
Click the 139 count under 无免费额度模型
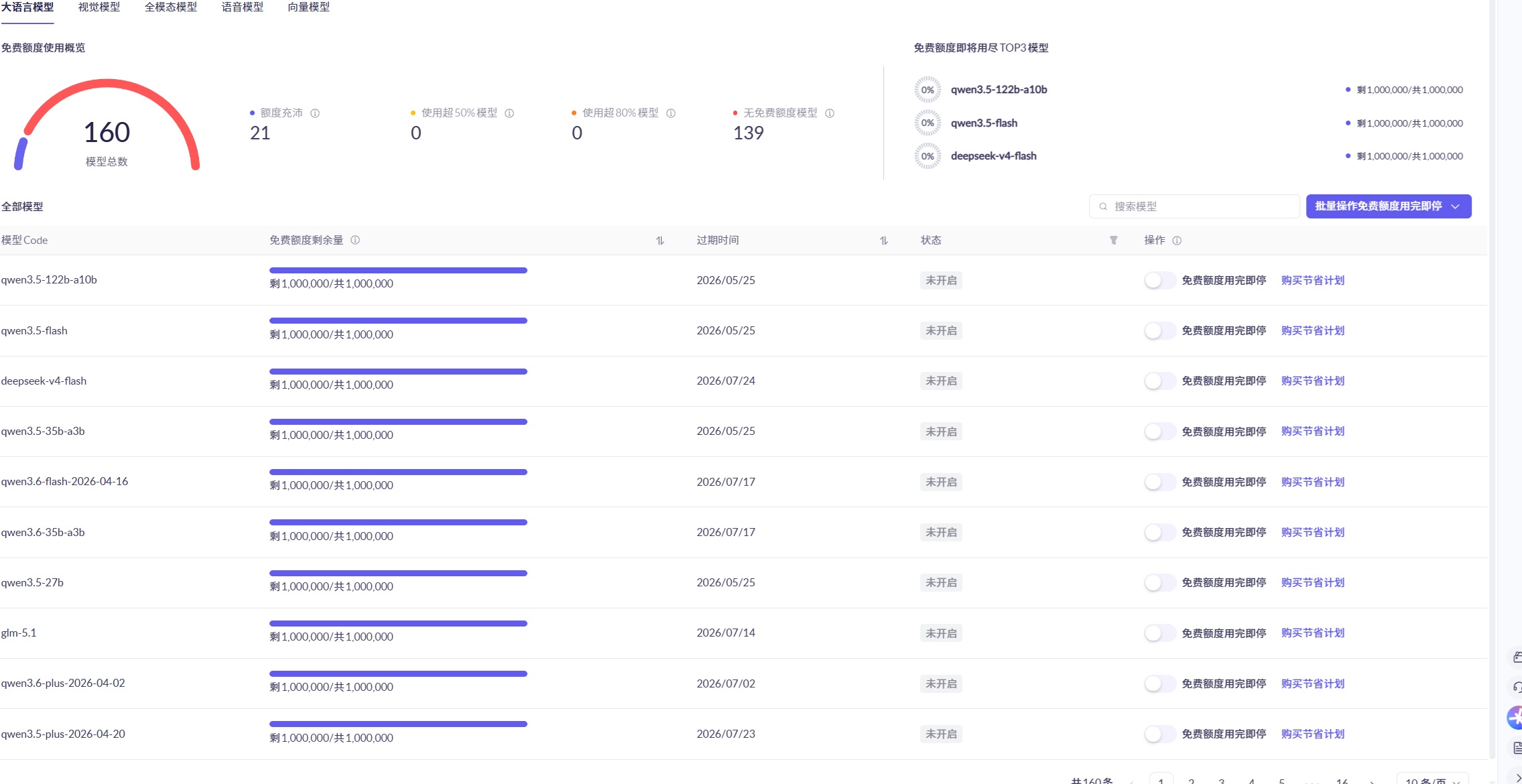tap(749, 133)
